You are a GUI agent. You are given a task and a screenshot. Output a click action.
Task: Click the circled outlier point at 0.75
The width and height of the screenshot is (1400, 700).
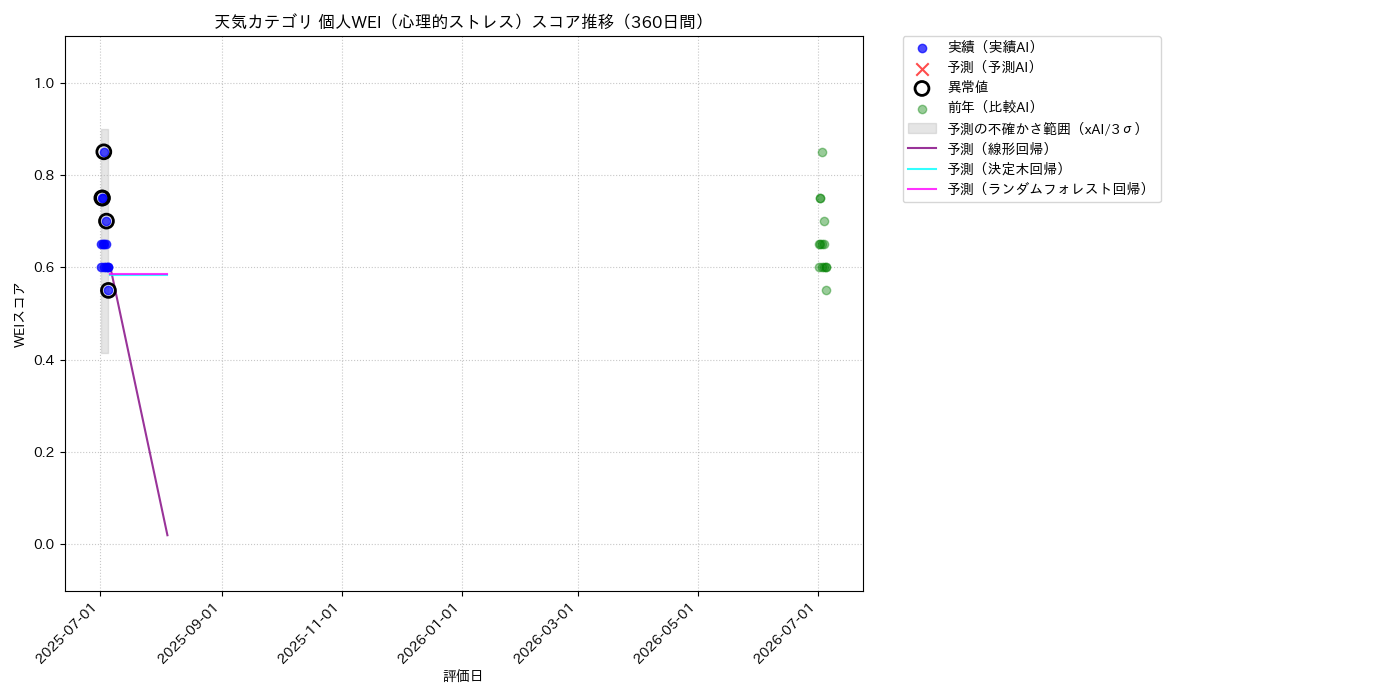[102, 198]
